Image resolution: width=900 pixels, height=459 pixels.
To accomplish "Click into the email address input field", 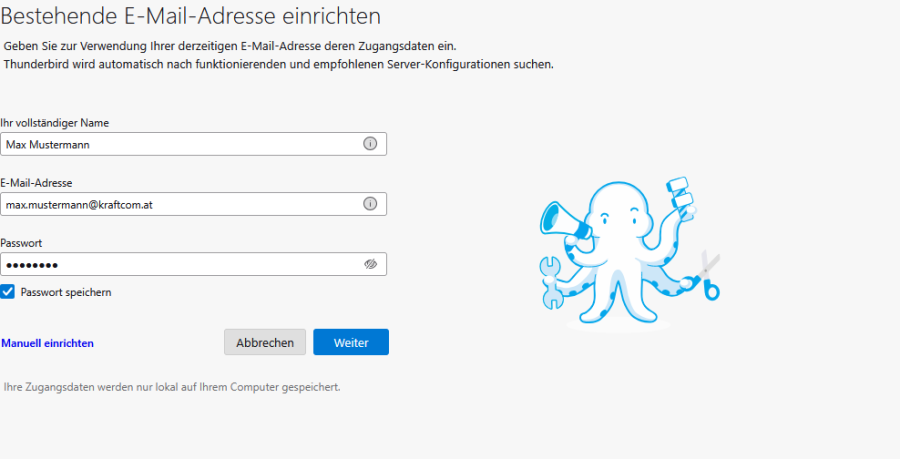I will click(180, 204).
